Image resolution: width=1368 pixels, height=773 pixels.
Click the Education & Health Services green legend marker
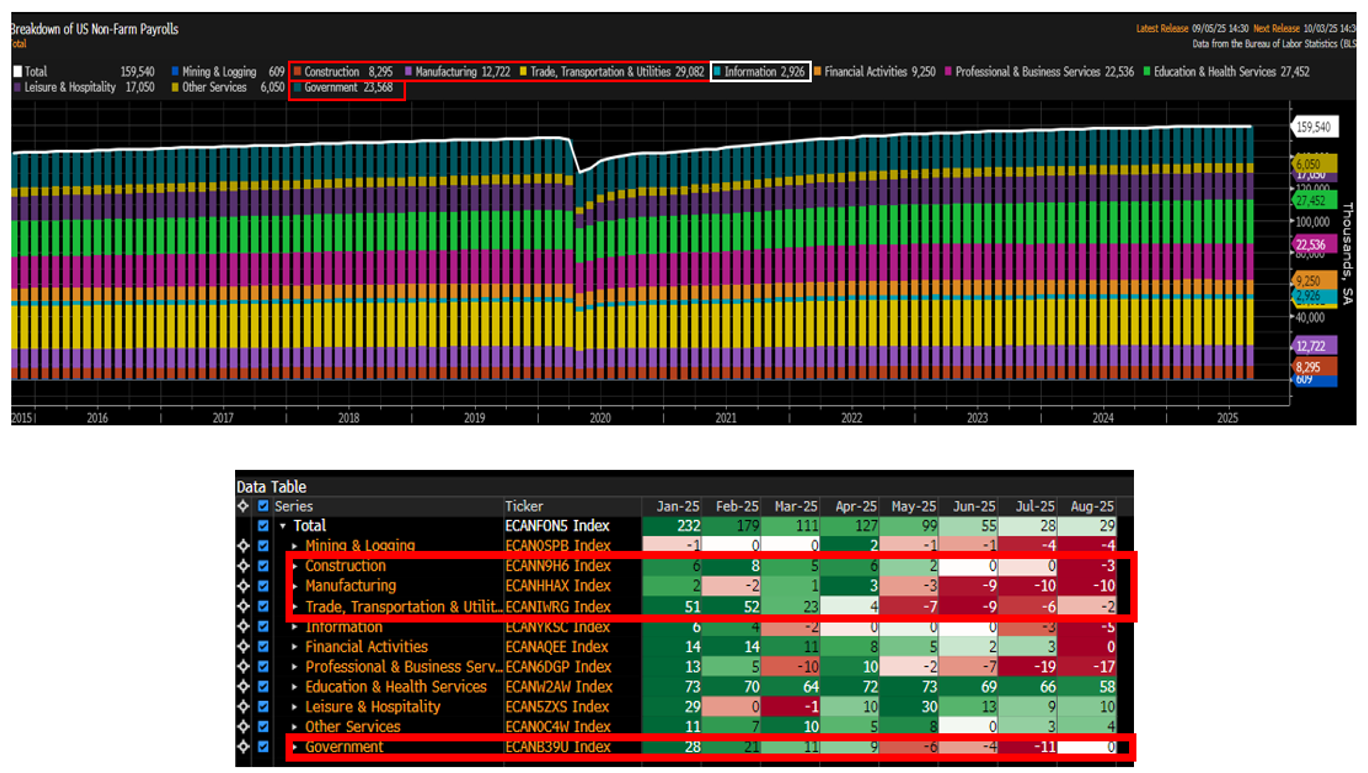tap(1147, 72)
